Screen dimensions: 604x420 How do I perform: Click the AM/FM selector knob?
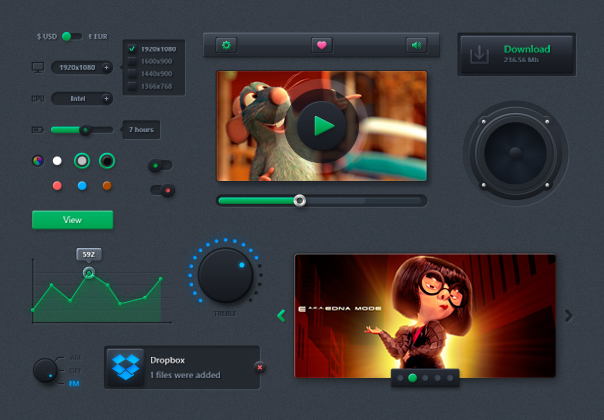click(x=45, y=370)
